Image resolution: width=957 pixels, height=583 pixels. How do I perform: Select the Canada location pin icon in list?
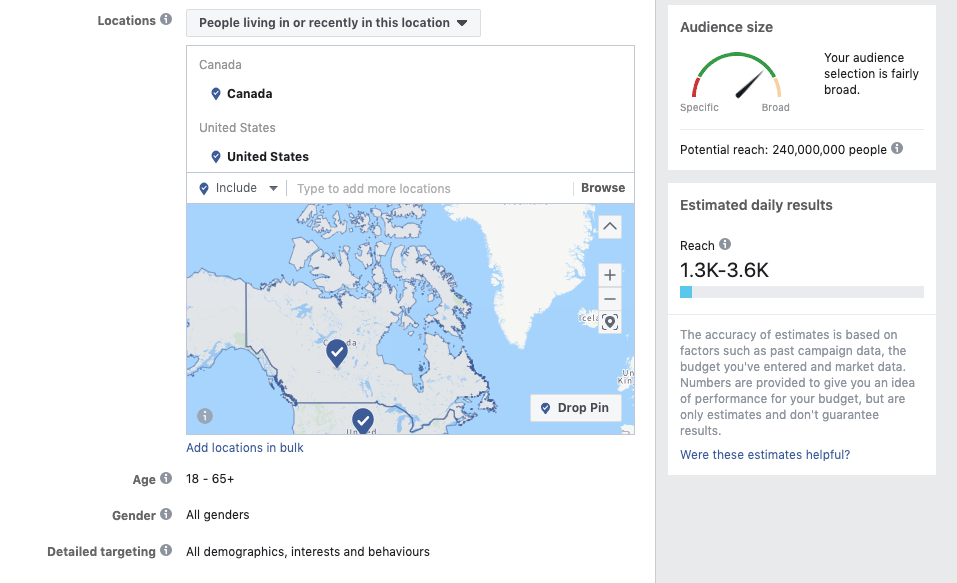click(215, 94)
